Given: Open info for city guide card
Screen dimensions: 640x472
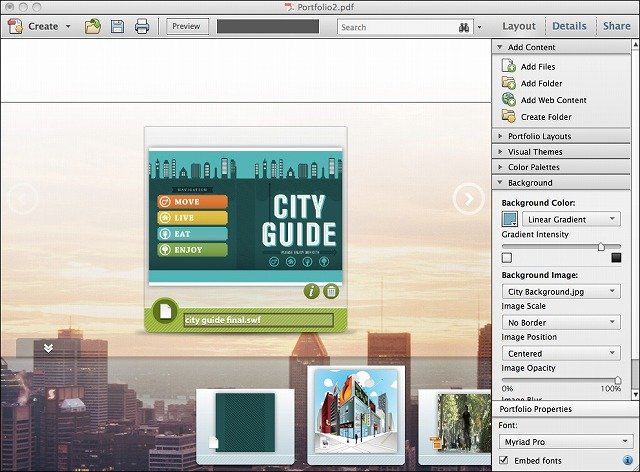Looking at the screenshot, I should coord(311,291).
